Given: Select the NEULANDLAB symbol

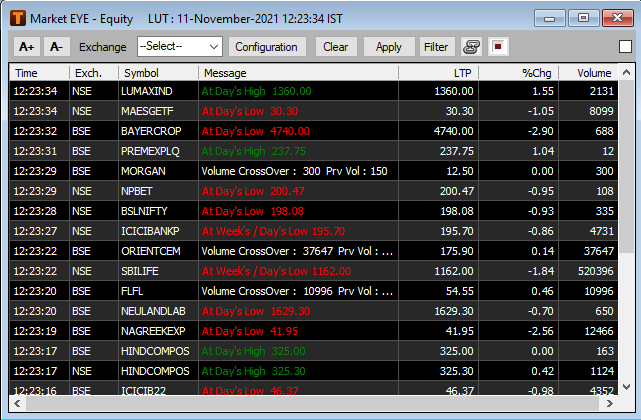Looking at the screenshot, I should pyautogui.click(x=153, y=311).
